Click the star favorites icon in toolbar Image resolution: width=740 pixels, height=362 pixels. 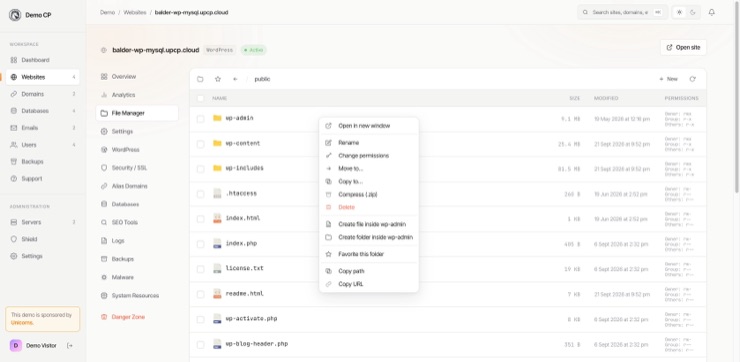pyautogui.click(x=218, y=79)
